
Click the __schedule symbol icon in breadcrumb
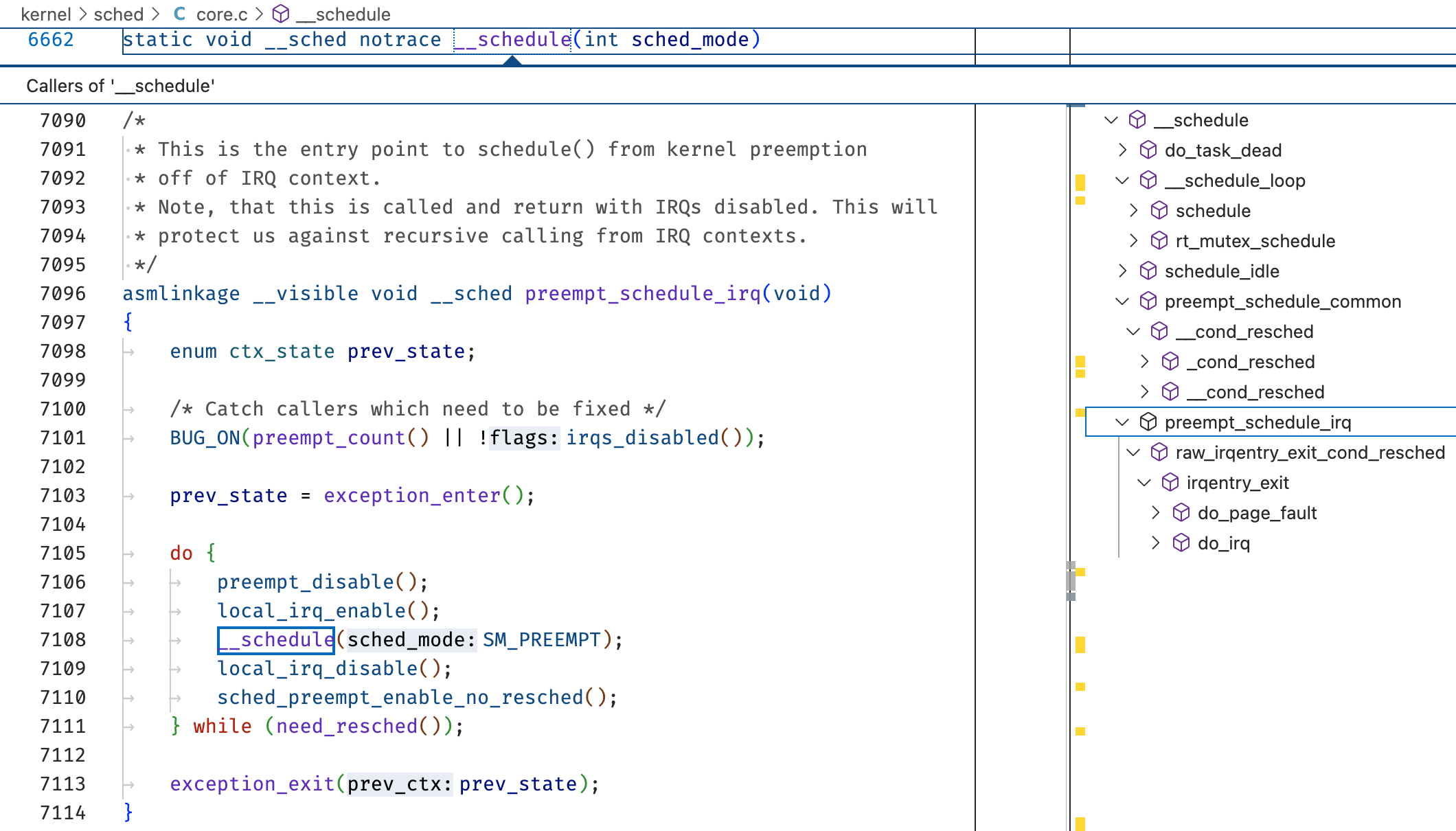pos(281,14)
